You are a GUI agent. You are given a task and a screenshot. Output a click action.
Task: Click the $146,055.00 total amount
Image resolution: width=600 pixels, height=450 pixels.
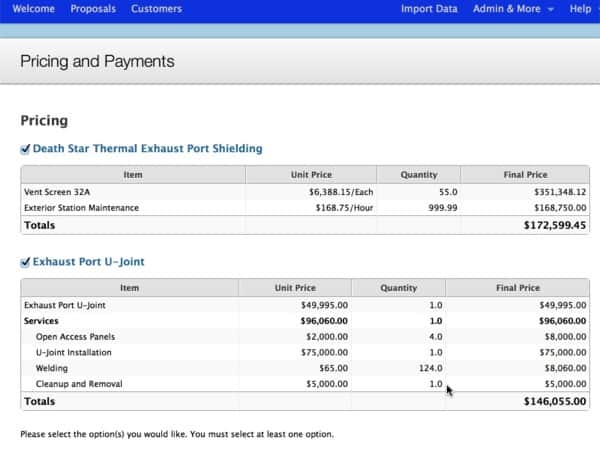(555, 401)
